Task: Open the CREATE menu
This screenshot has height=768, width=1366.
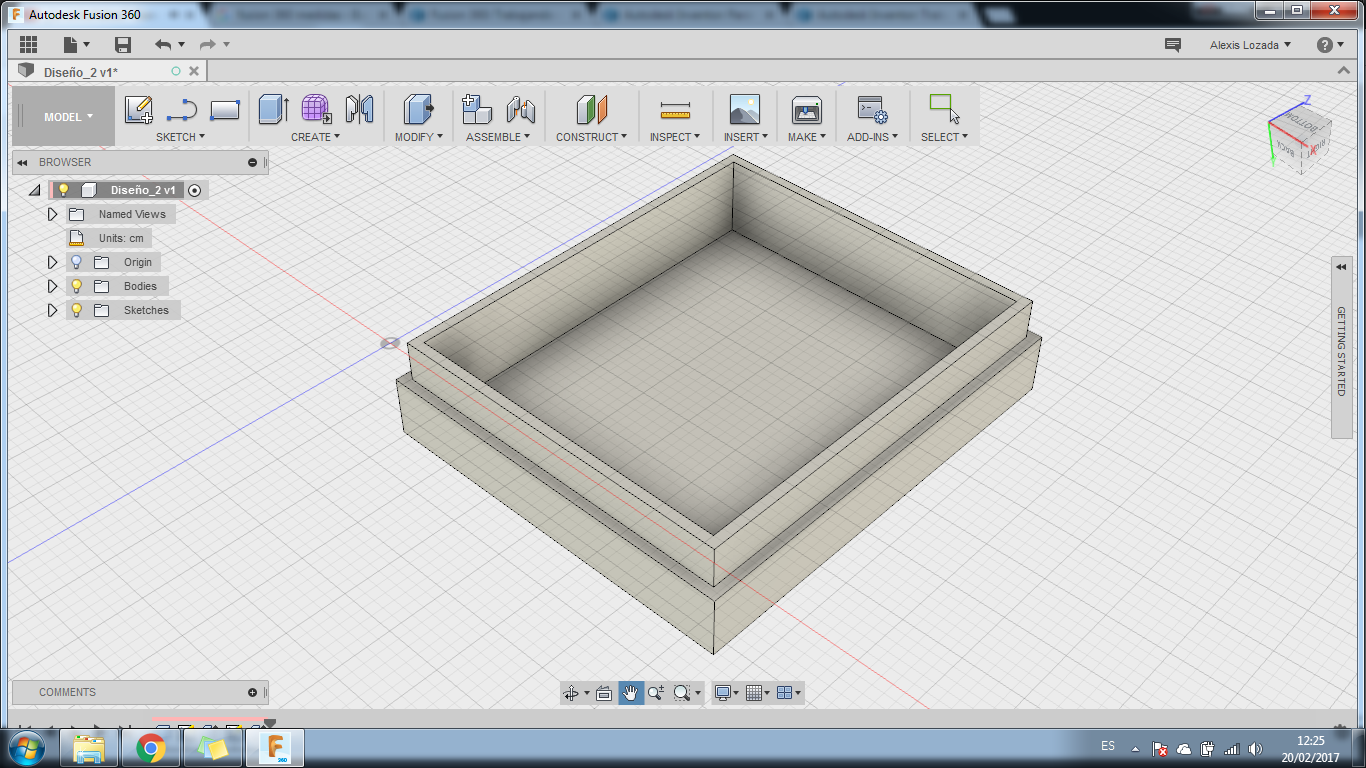Action: pyautogui.click(x=315, y=137)
